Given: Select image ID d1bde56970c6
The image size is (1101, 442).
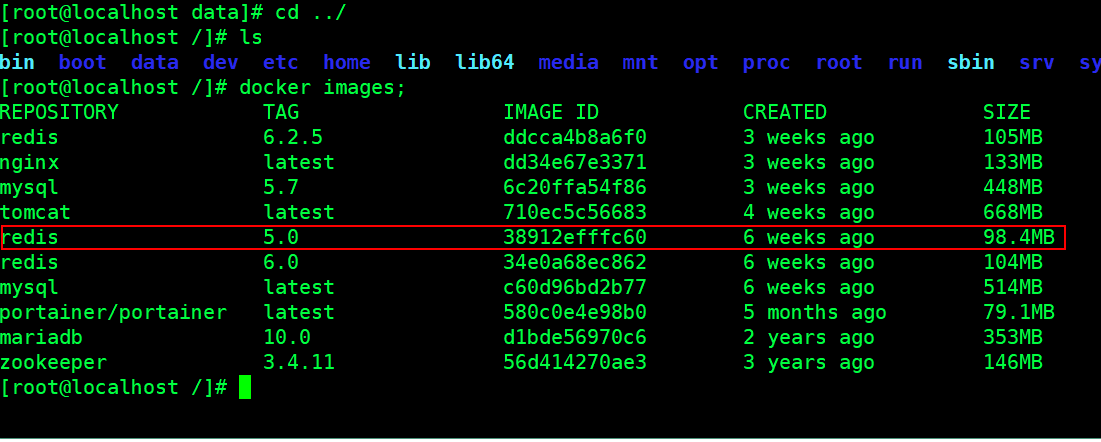Looking at the screenshot, I should pyautogui.click(x=575, y=338).
